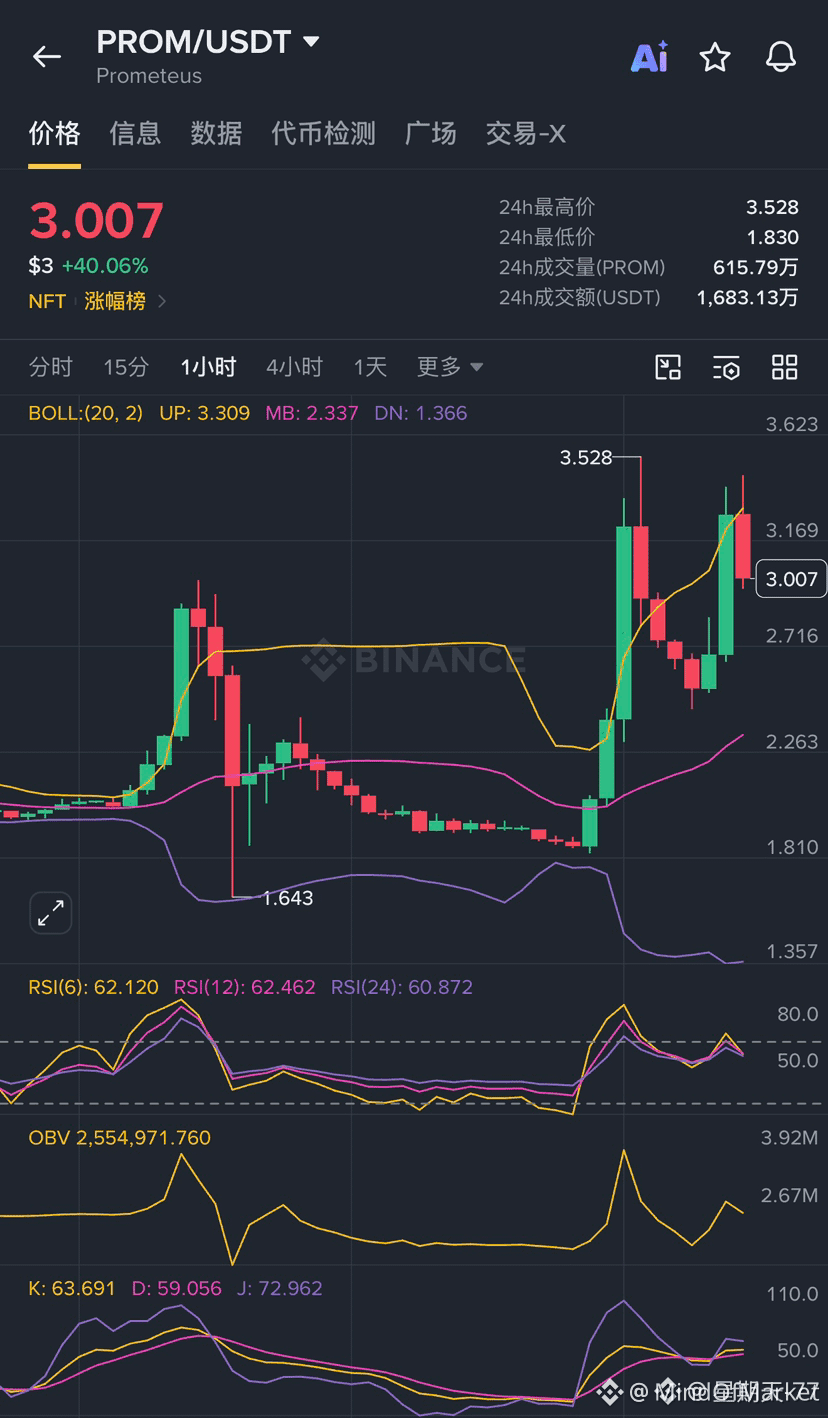
Task: Switch to the 数据 tab
Action: point(216,133)
